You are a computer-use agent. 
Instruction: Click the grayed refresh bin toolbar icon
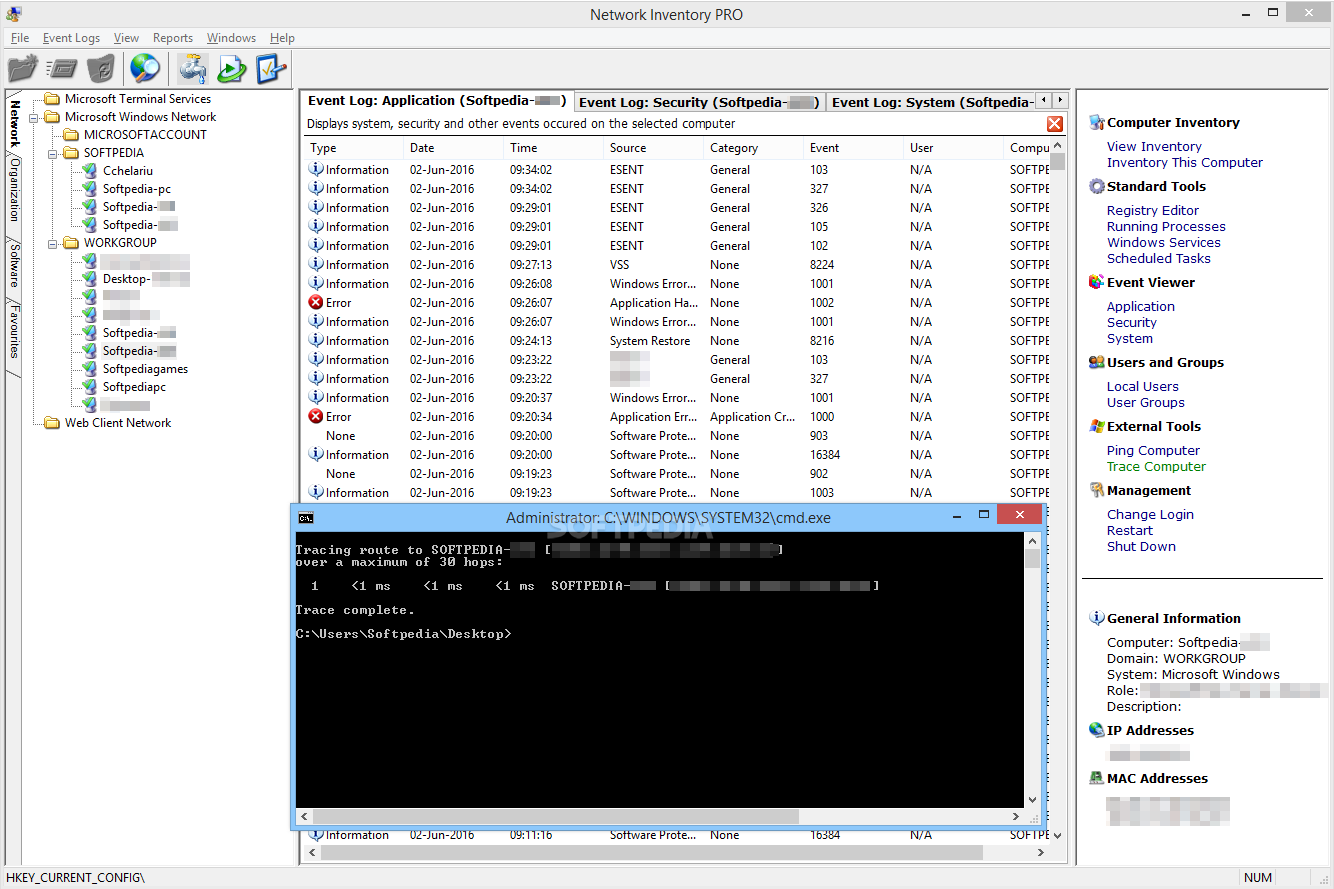tap(101, 68)
